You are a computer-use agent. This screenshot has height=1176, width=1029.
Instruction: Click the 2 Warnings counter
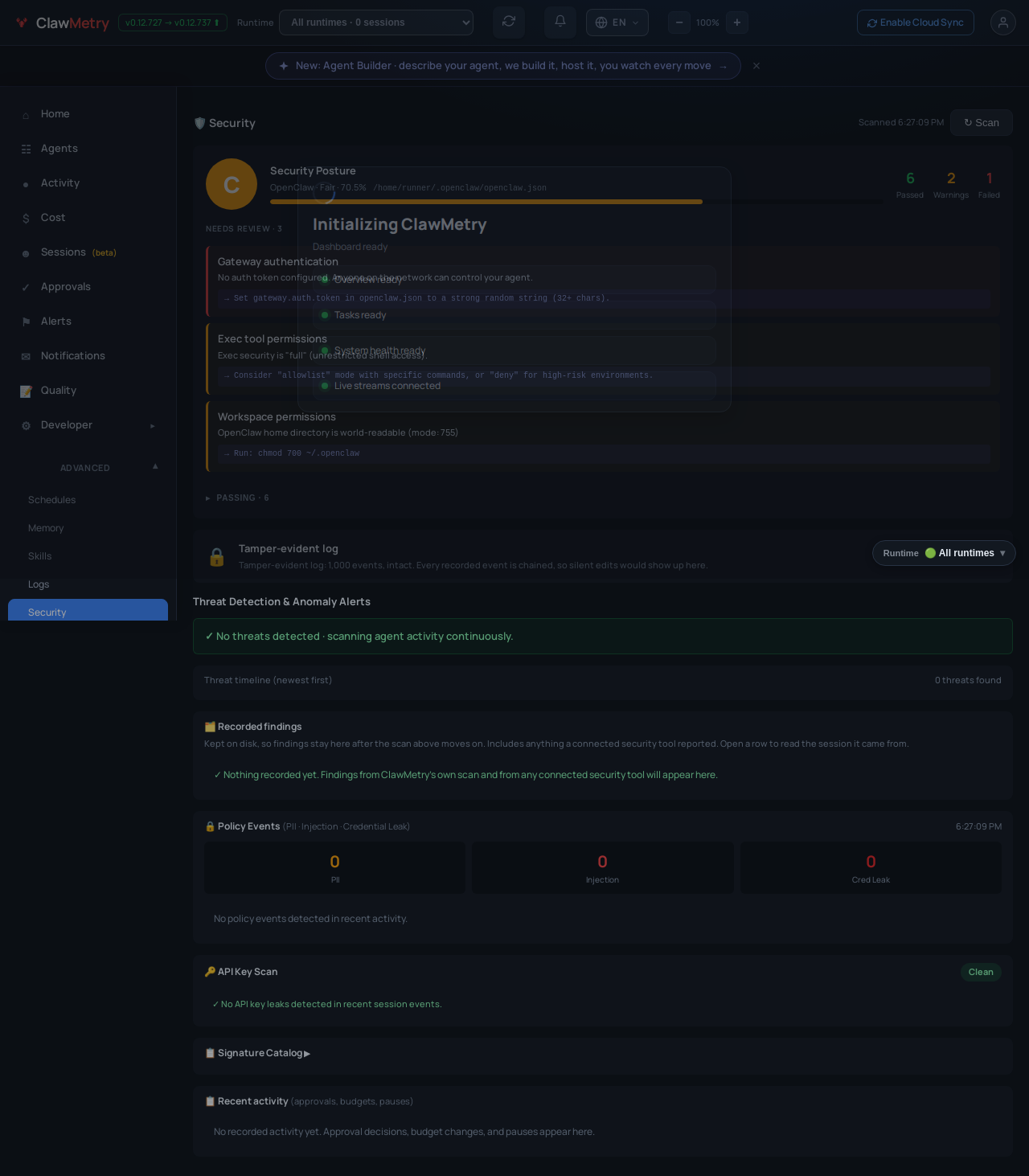tap(951, 185)
